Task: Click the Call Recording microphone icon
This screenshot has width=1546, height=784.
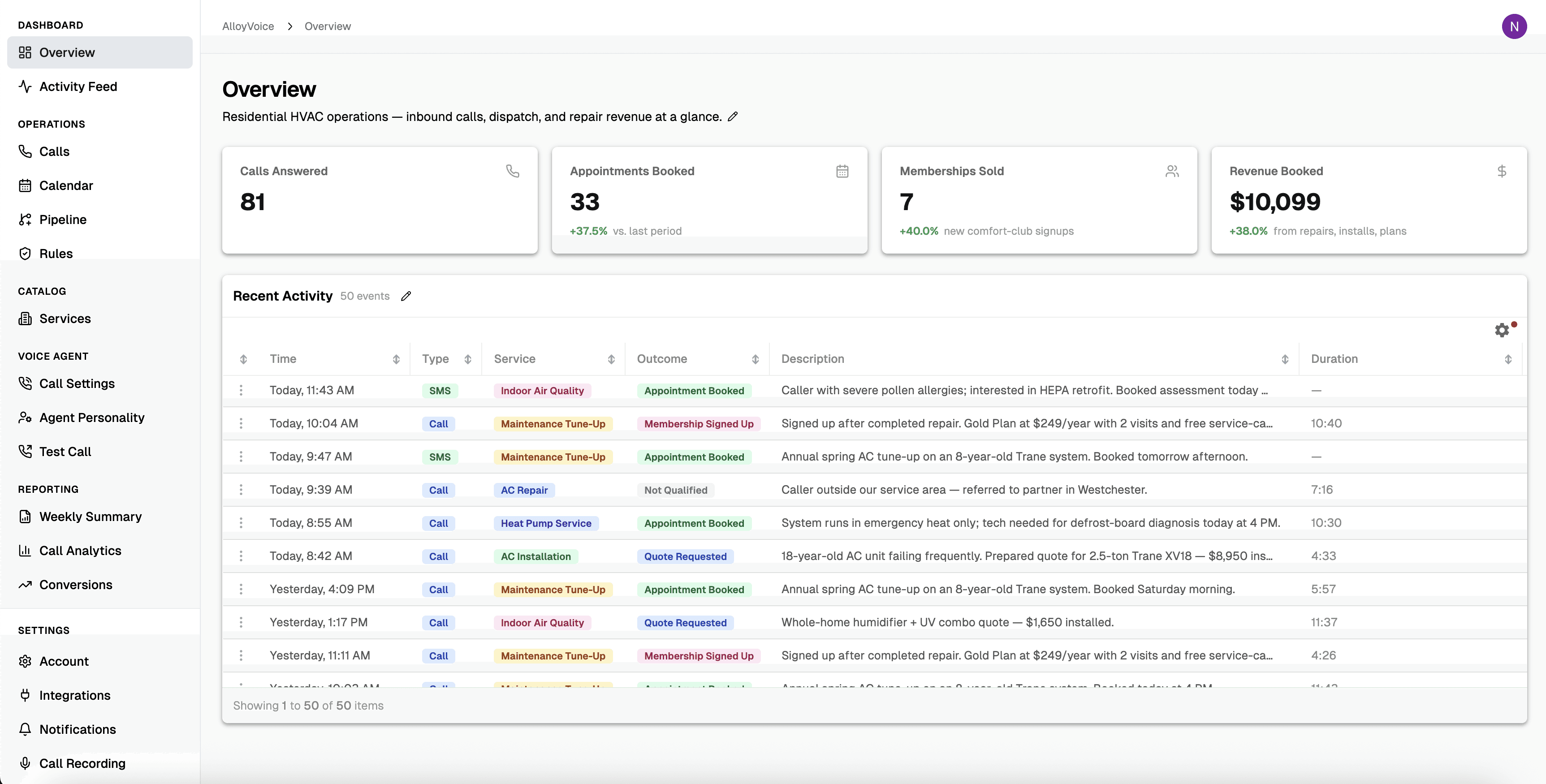Action: pyautogui.click(x=25, y=763)
